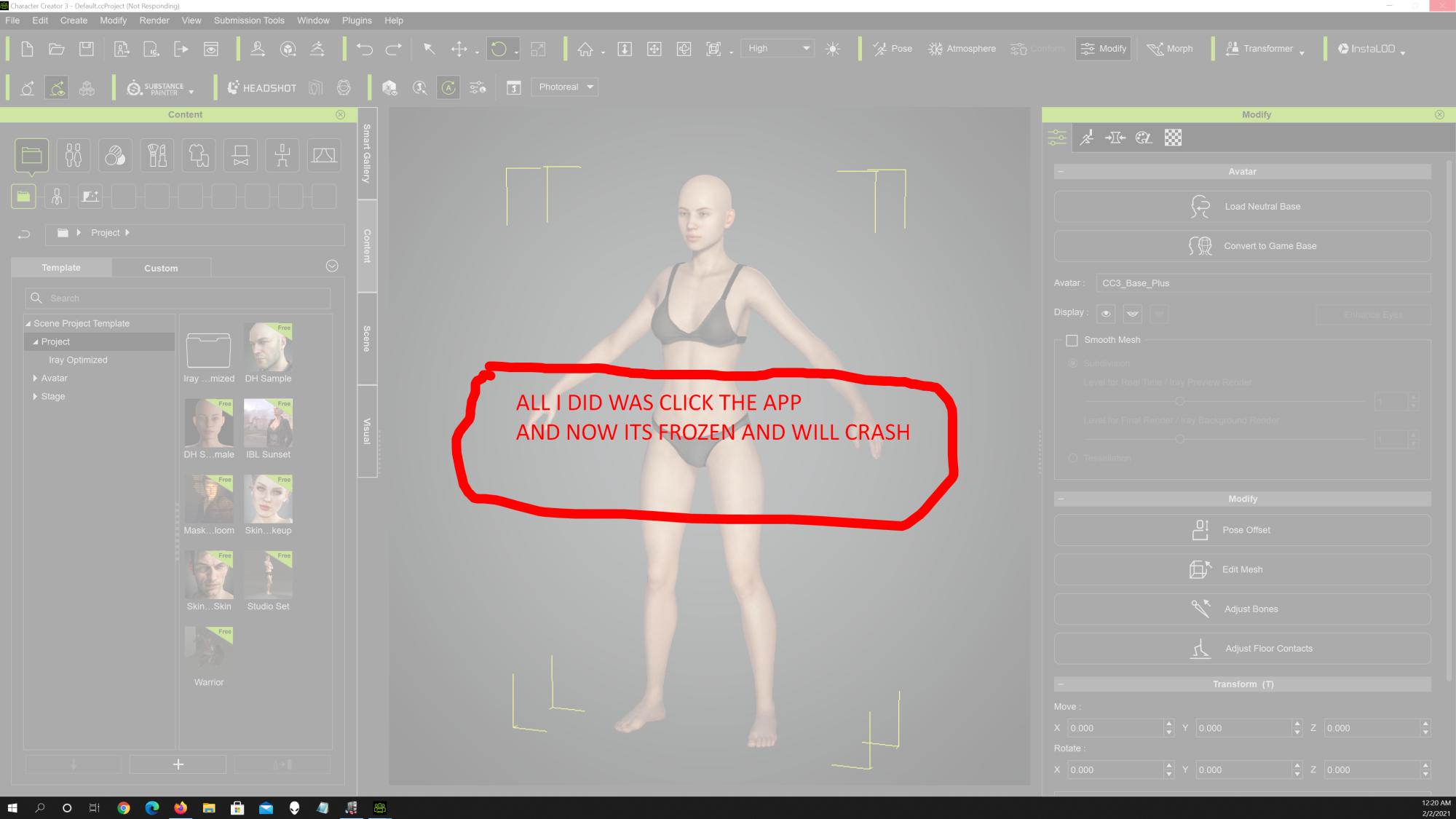Image resolution: width=1456 pixels, height=819 pixels.
Task: Open the Transformer tool
Action: pos(1259,49)
